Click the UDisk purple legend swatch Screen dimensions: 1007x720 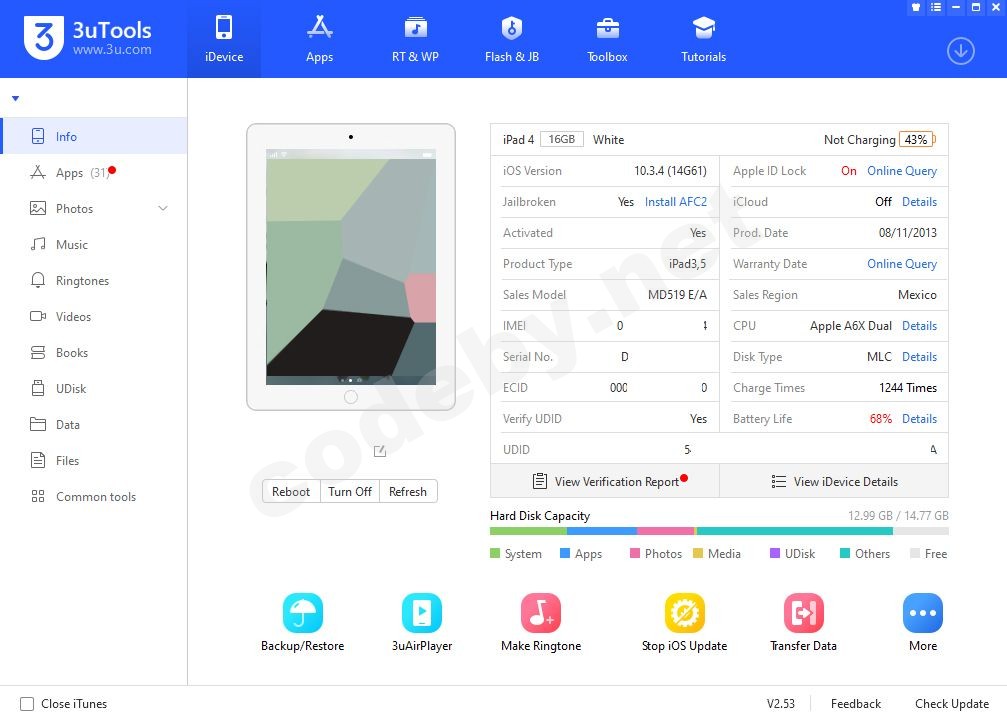[775, 553]
